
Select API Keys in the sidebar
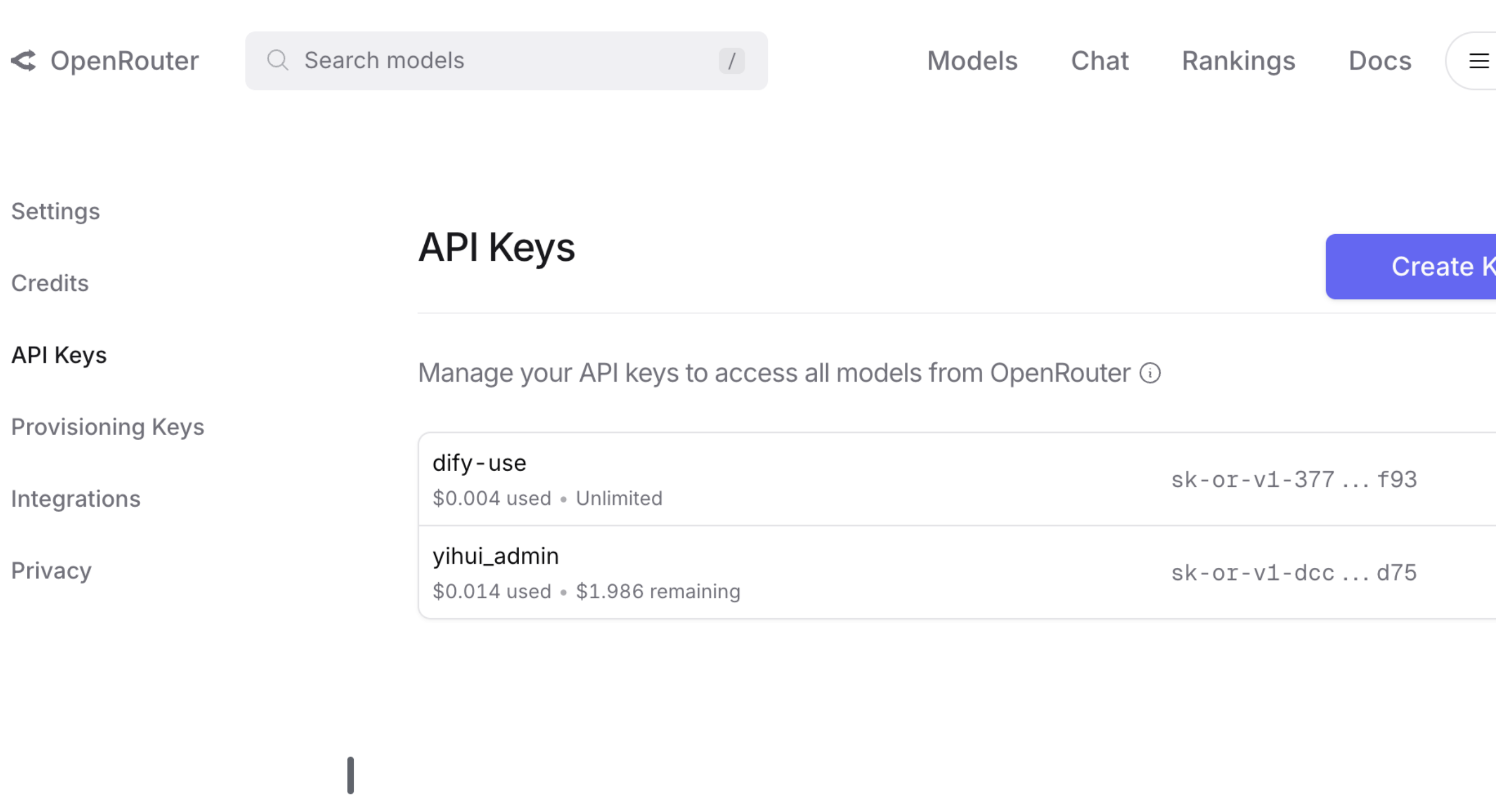(59, 356)
